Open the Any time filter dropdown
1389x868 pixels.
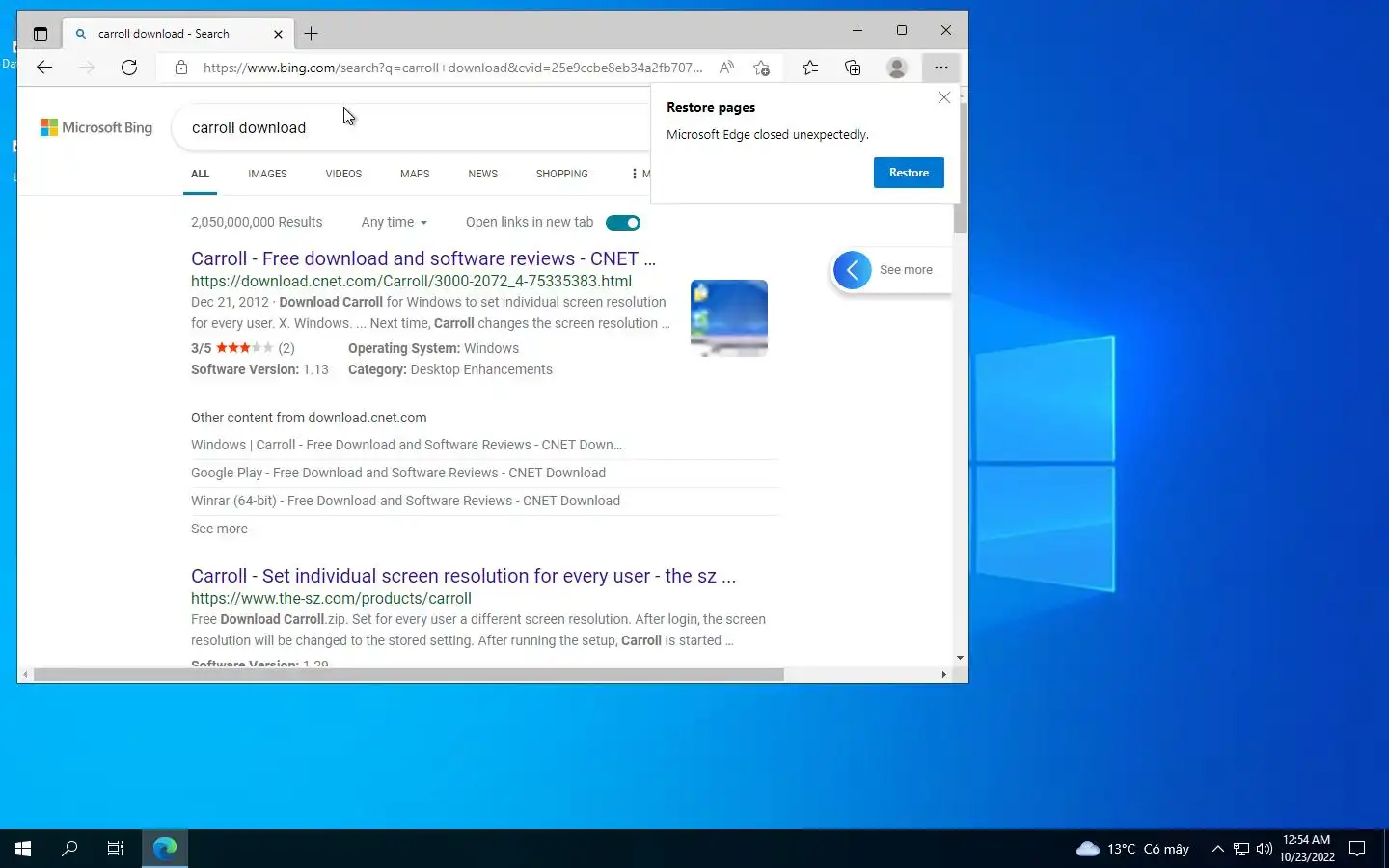coord(394,222)
